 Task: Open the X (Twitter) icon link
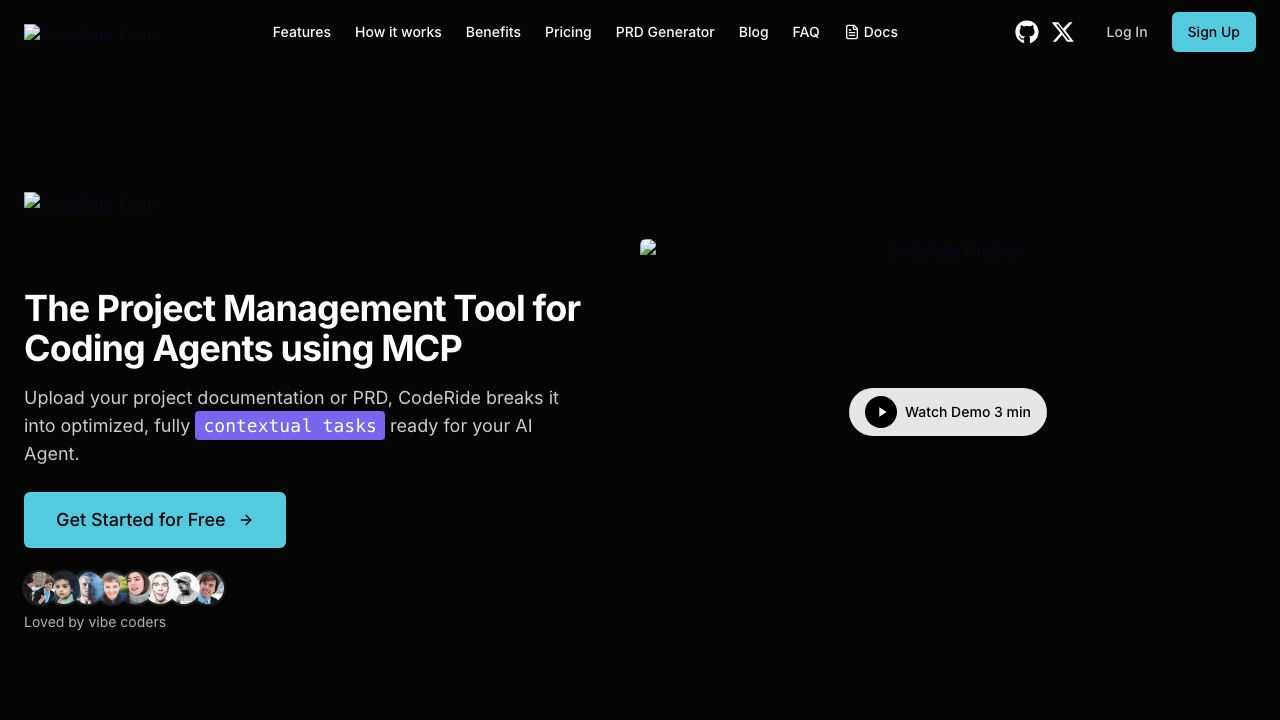(x=1063, y=32)
